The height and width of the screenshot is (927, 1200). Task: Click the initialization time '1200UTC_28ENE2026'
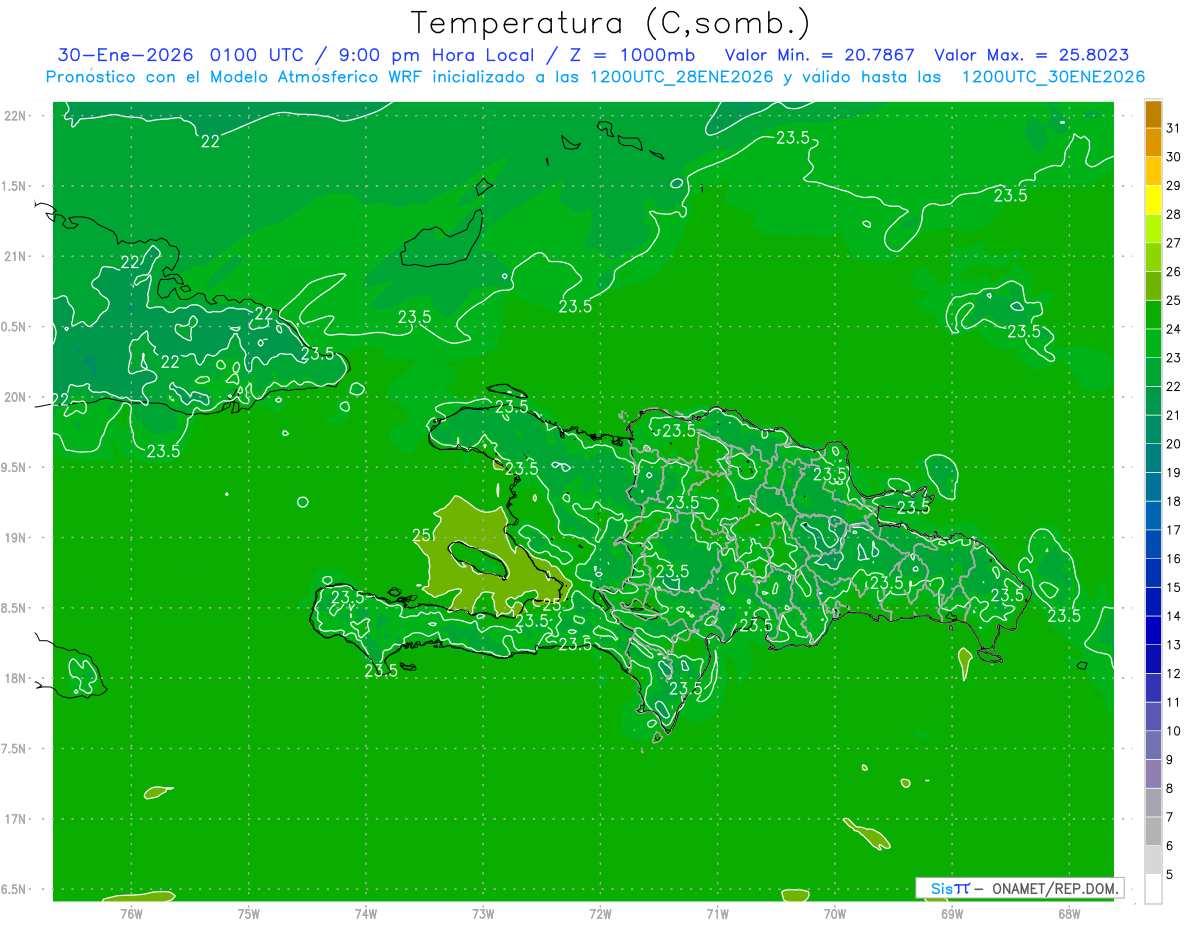[x=682, y=77]
